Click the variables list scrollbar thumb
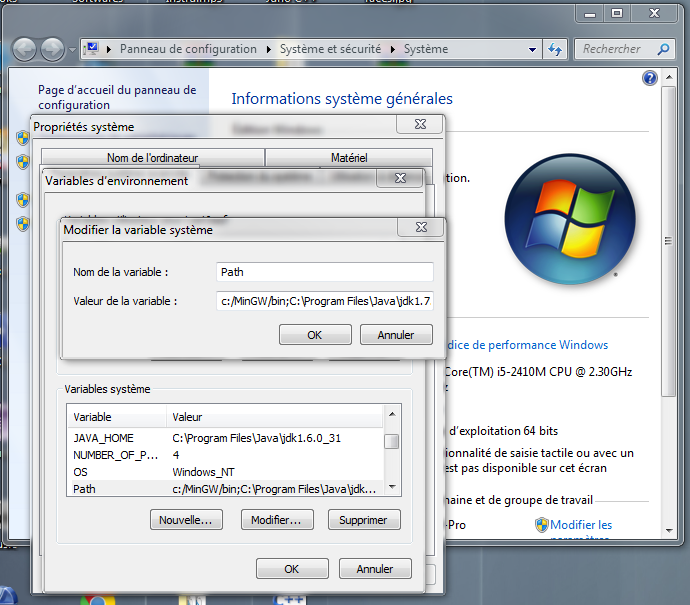Viewport: 690px width, 605px height. click(392, 441)
